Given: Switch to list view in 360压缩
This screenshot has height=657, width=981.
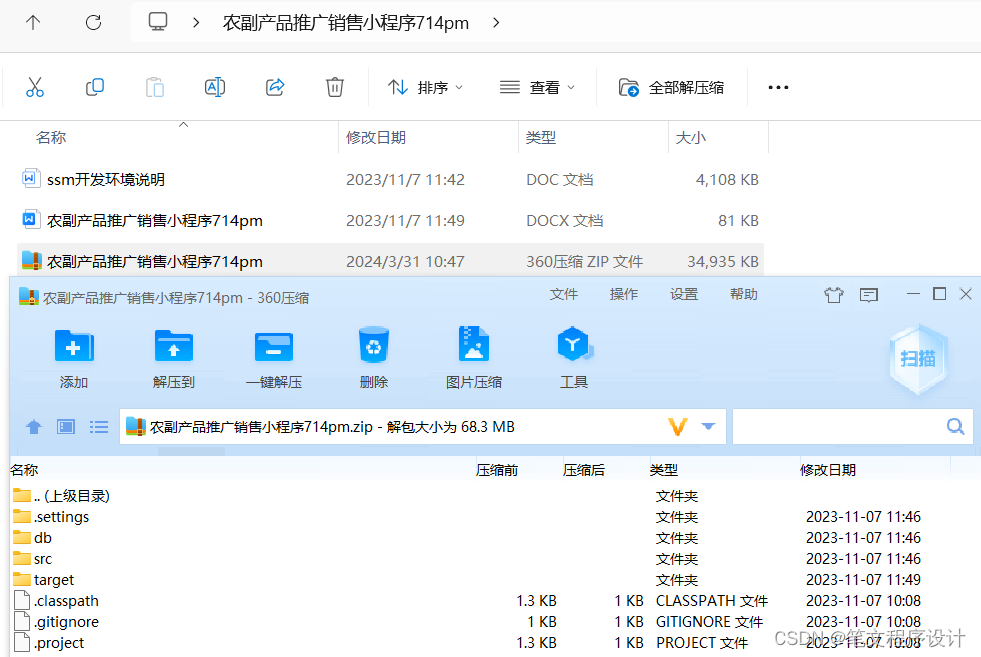Looking at the screenshot, I should tap(99, 427).
